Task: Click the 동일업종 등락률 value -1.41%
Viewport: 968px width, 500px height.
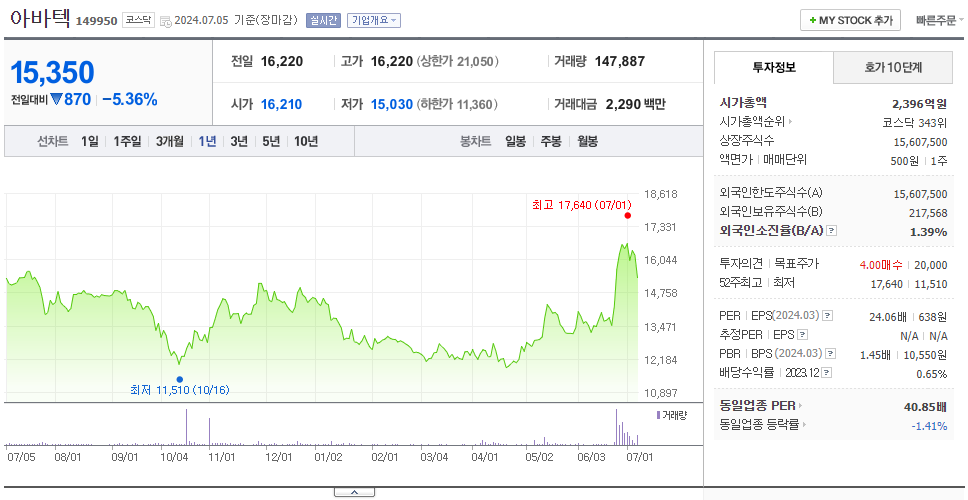Action: pos(929,425)
